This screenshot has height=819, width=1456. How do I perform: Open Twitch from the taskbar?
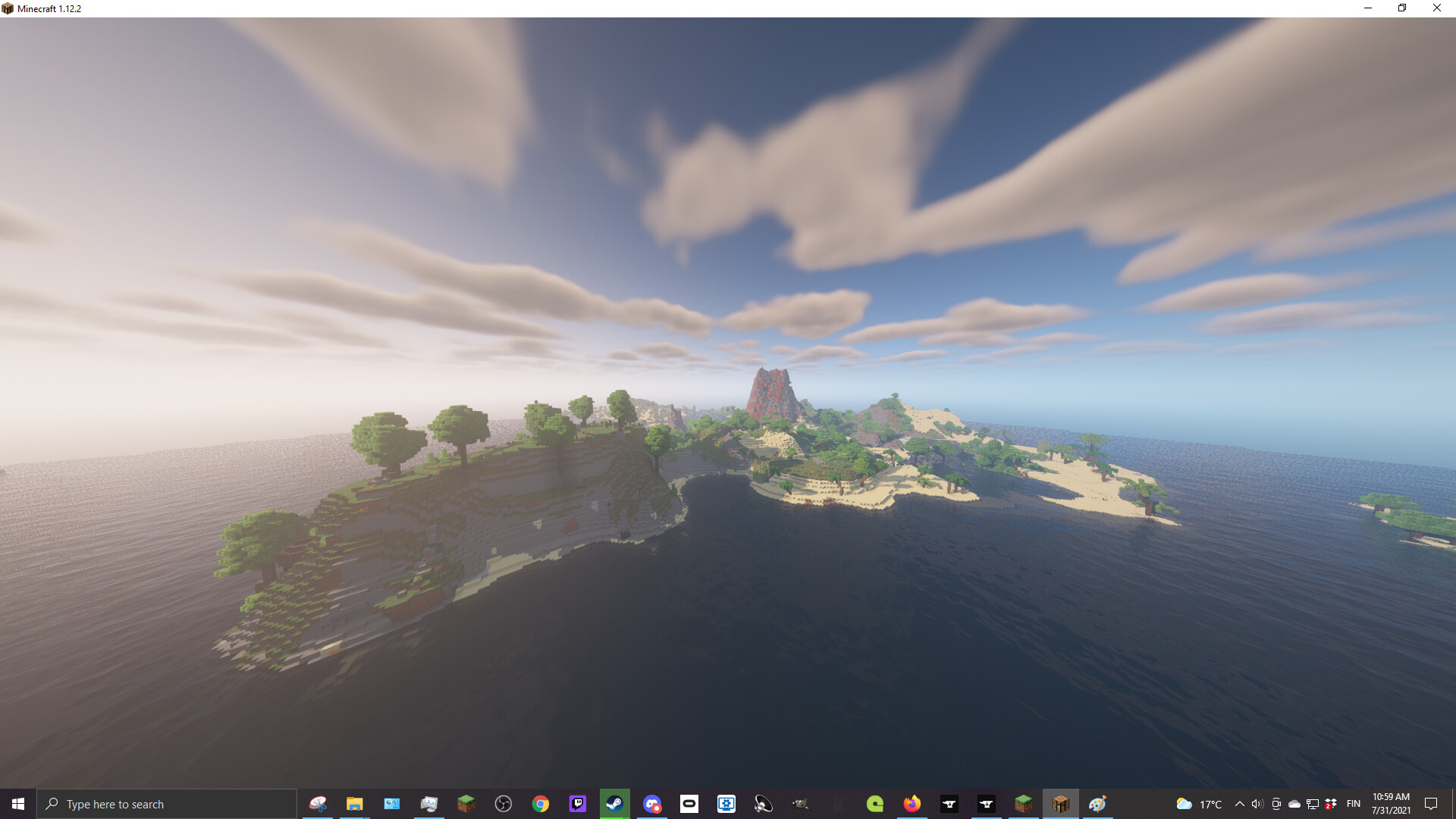[x=577, y=804]
